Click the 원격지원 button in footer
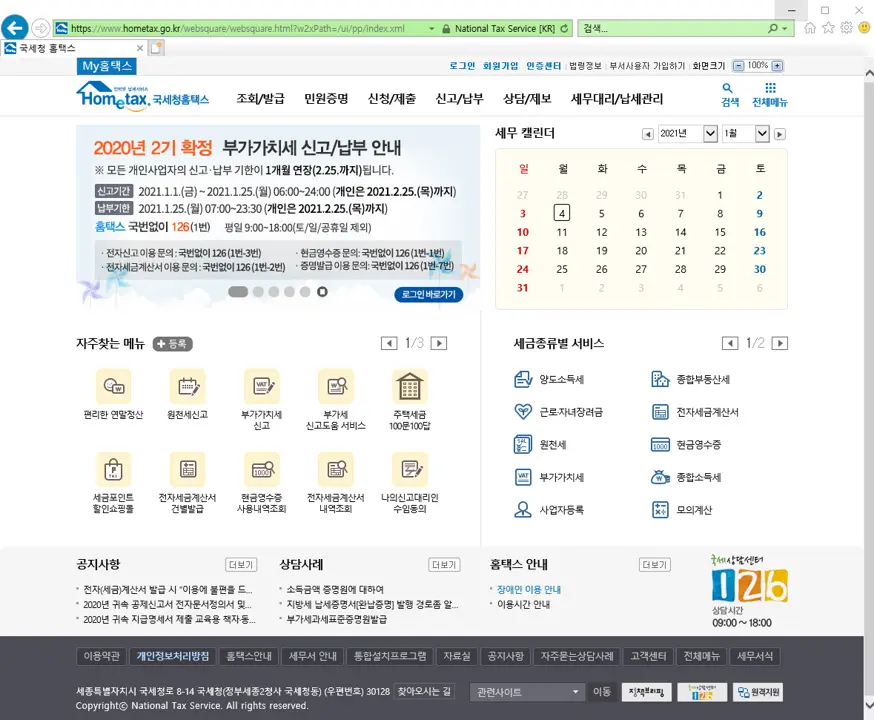 point(758,692)
